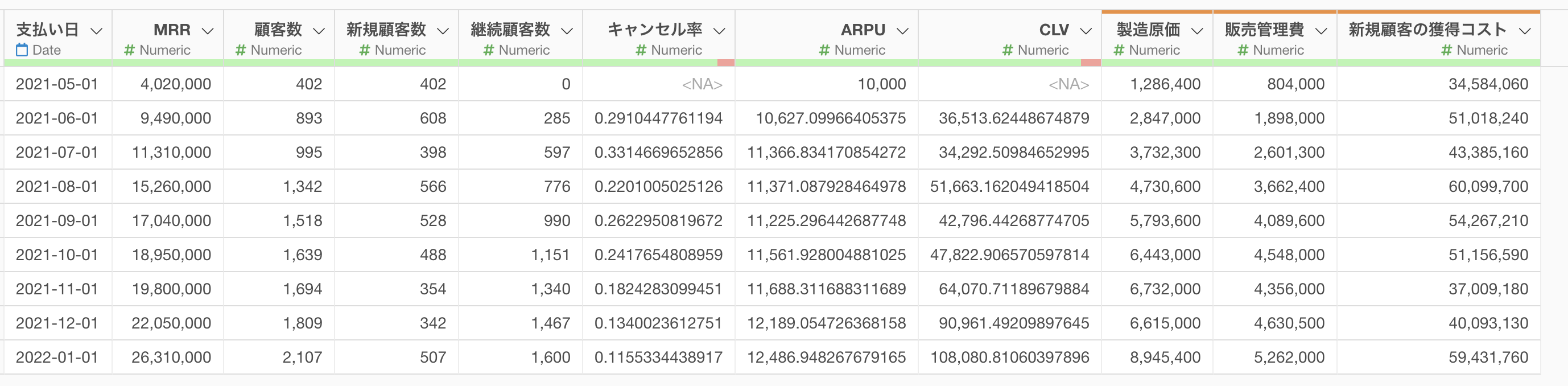Click MRR value 15,260,000
This screenshot has height=386, width=1568.
[171, 186]
